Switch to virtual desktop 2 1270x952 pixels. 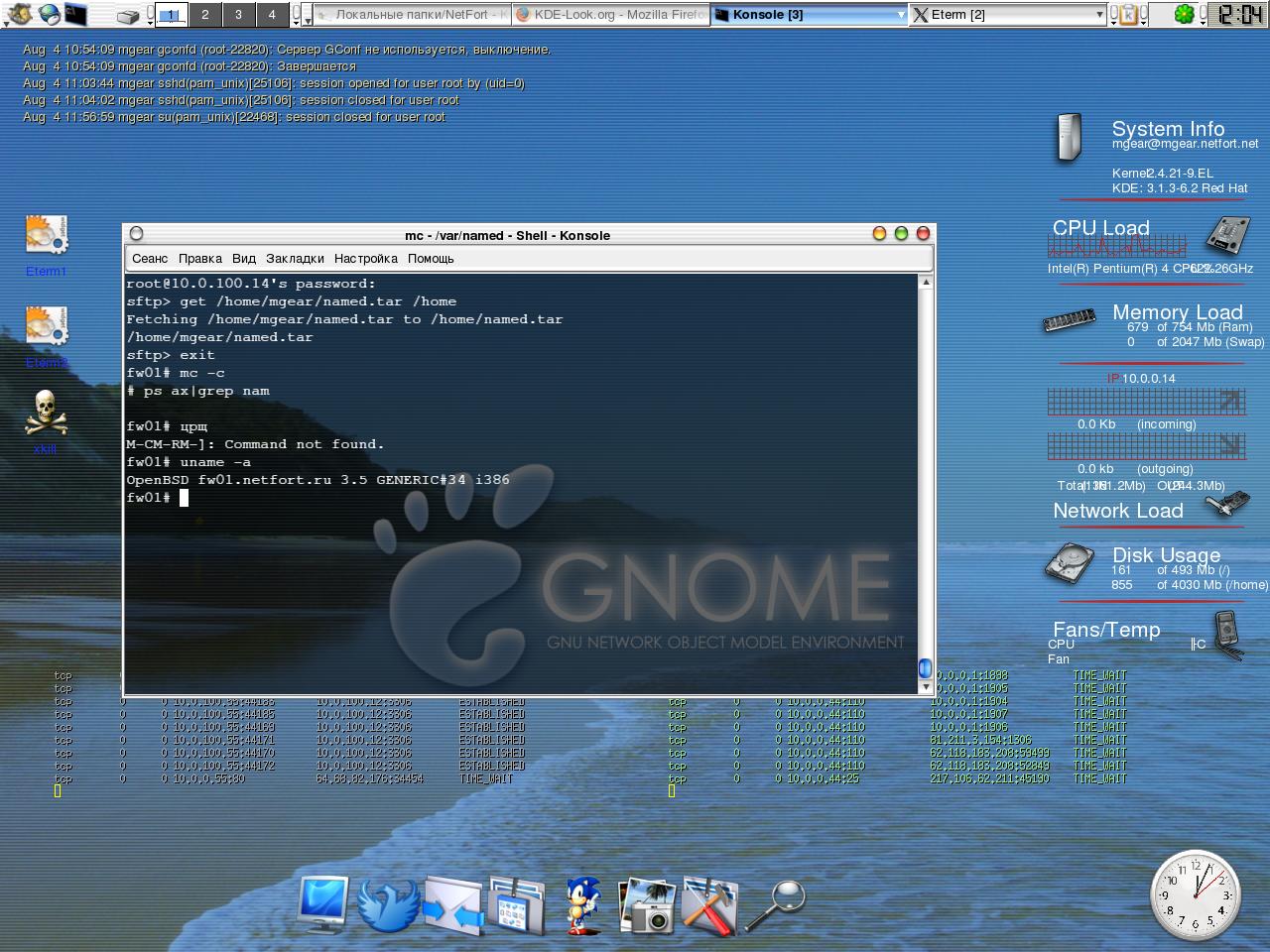[x=205, y=14]
